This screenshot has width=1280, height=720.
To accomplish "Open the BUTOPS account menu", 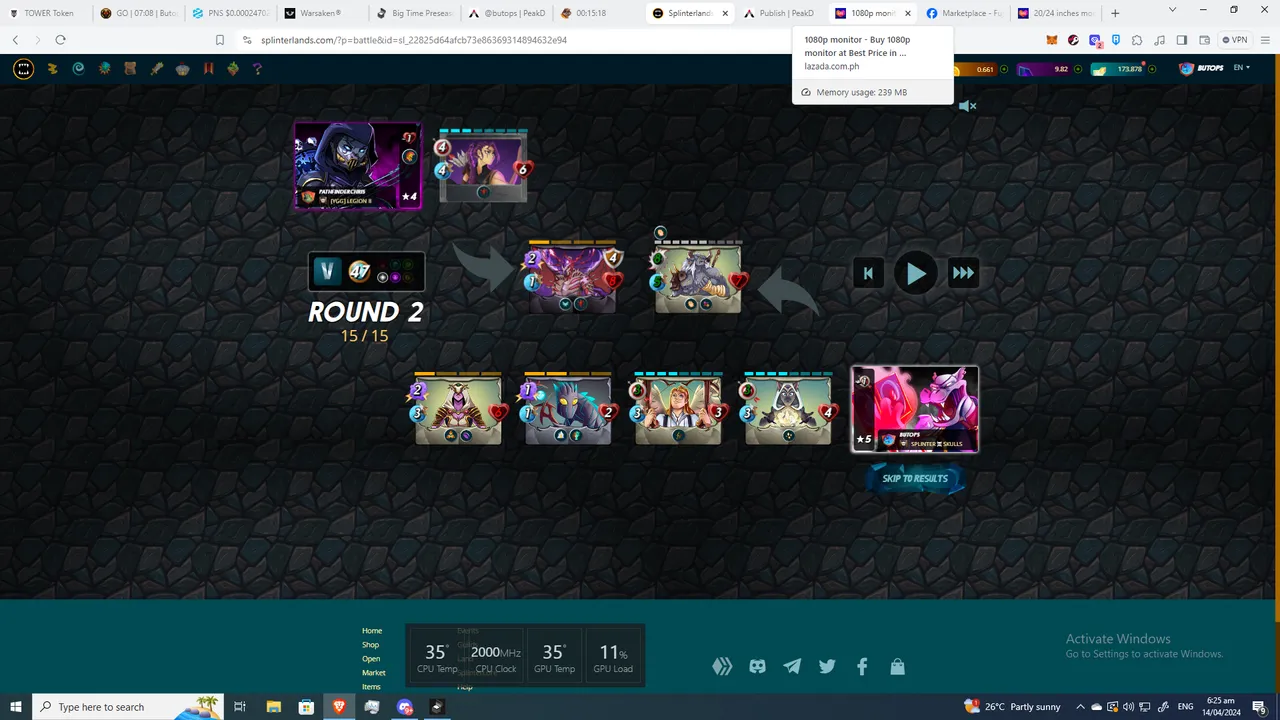I will point(1201,69).
